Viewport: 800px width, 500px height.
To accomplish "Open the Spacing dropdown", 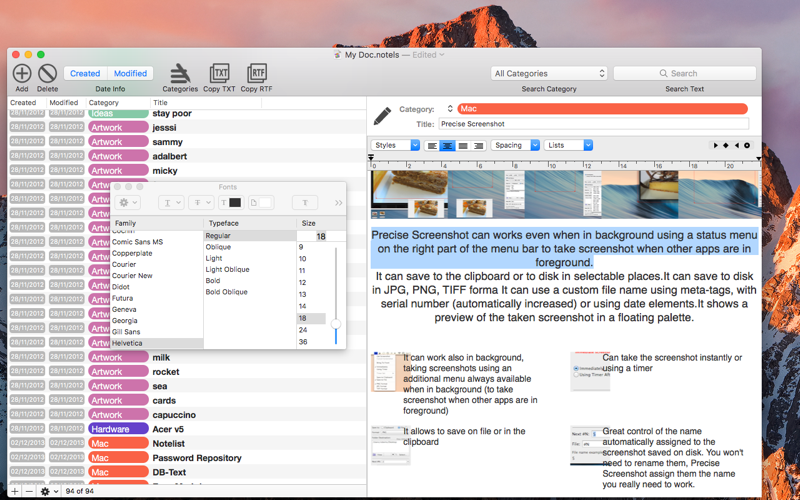I will 515,145.
